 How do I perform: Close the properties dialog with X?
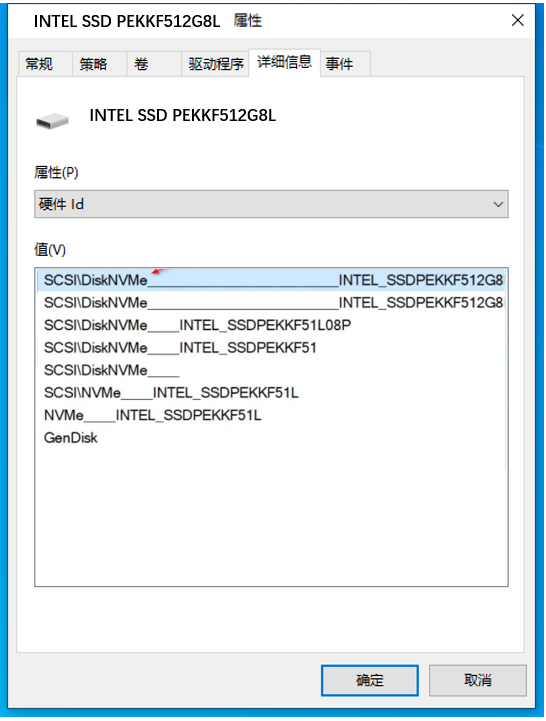tap(517, 20)
